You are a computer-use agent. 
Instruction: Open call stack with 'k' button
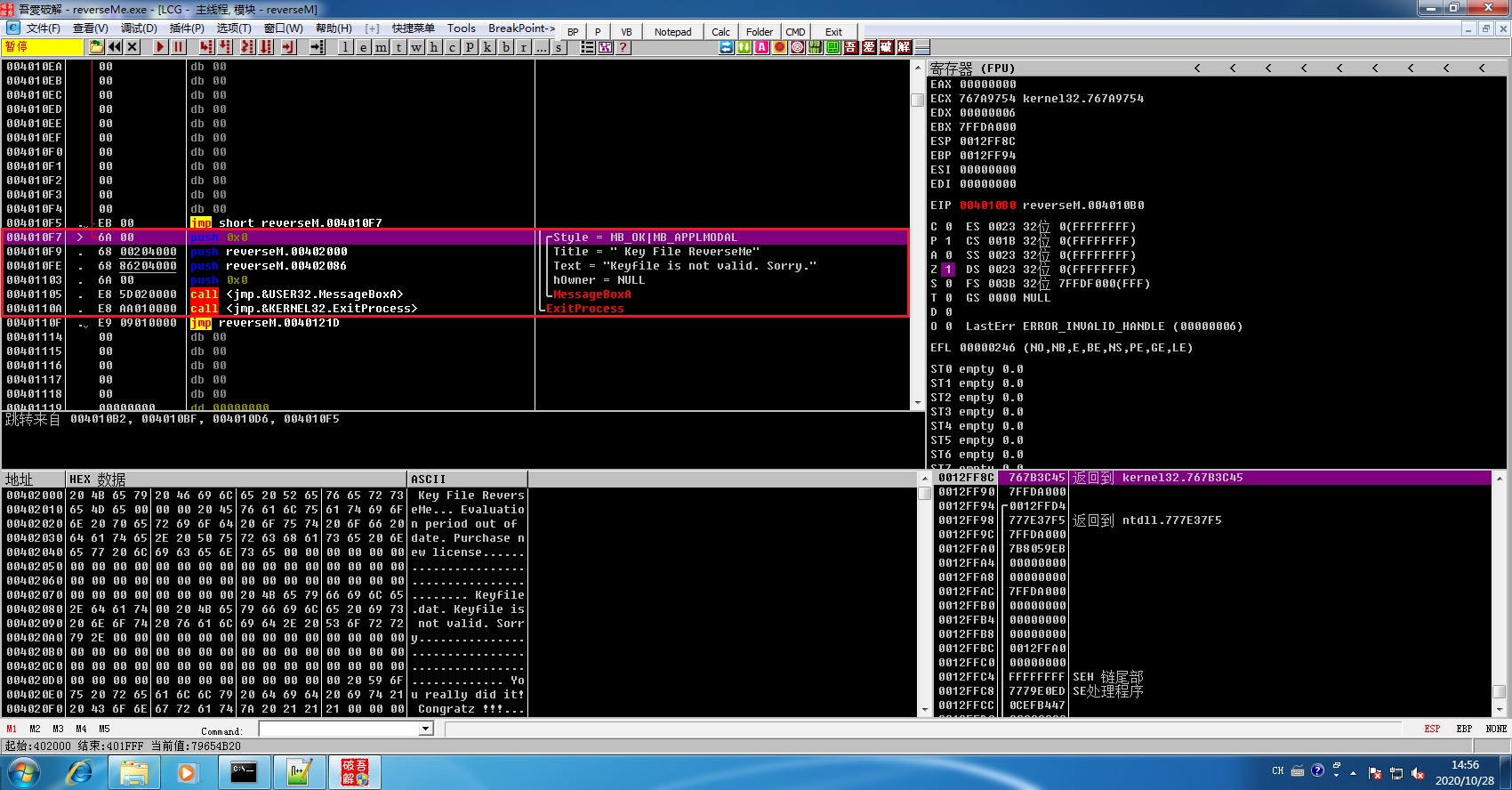coord(487,47)
